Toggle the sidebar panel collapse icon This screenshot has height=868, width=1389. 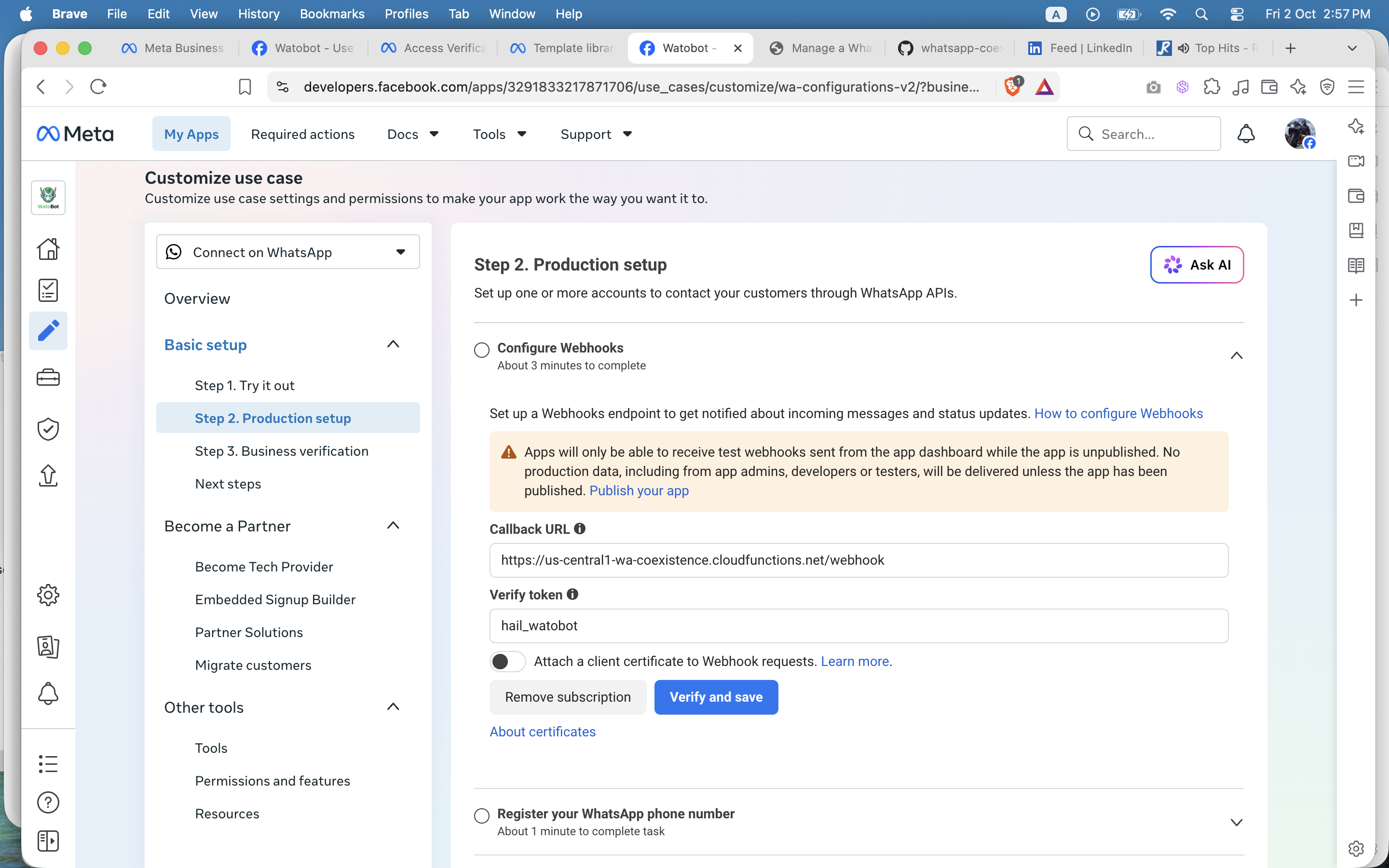click(x=48, y=841)
